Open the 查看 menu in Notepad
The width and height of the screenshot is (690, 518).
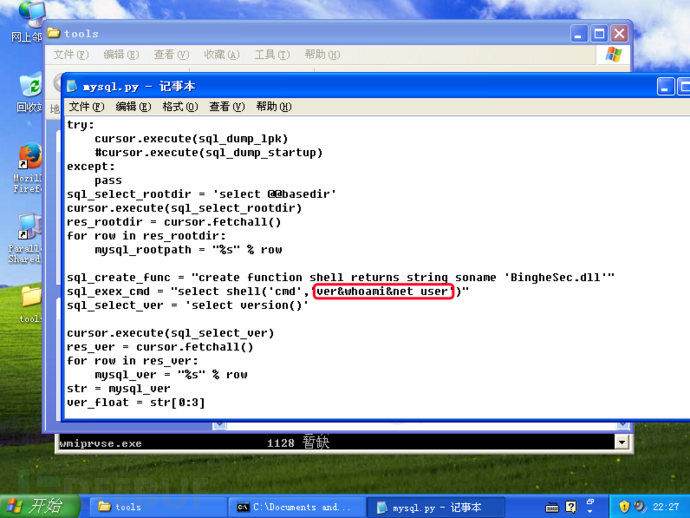227,107
